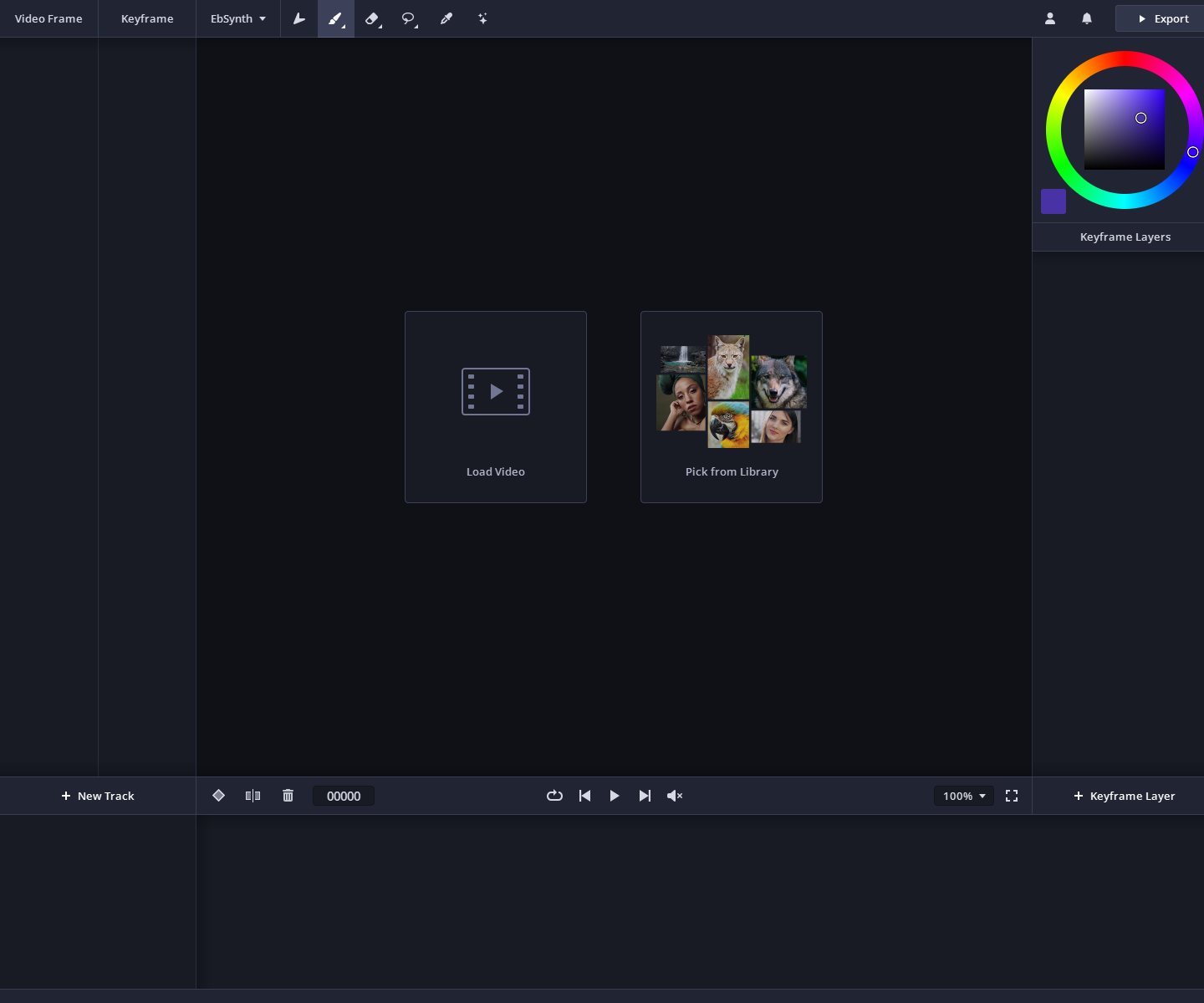The width and height of the screenshot is (1204, 1003).
Task: Expand the 100% zoom dropdown
Action: point(964,796)
